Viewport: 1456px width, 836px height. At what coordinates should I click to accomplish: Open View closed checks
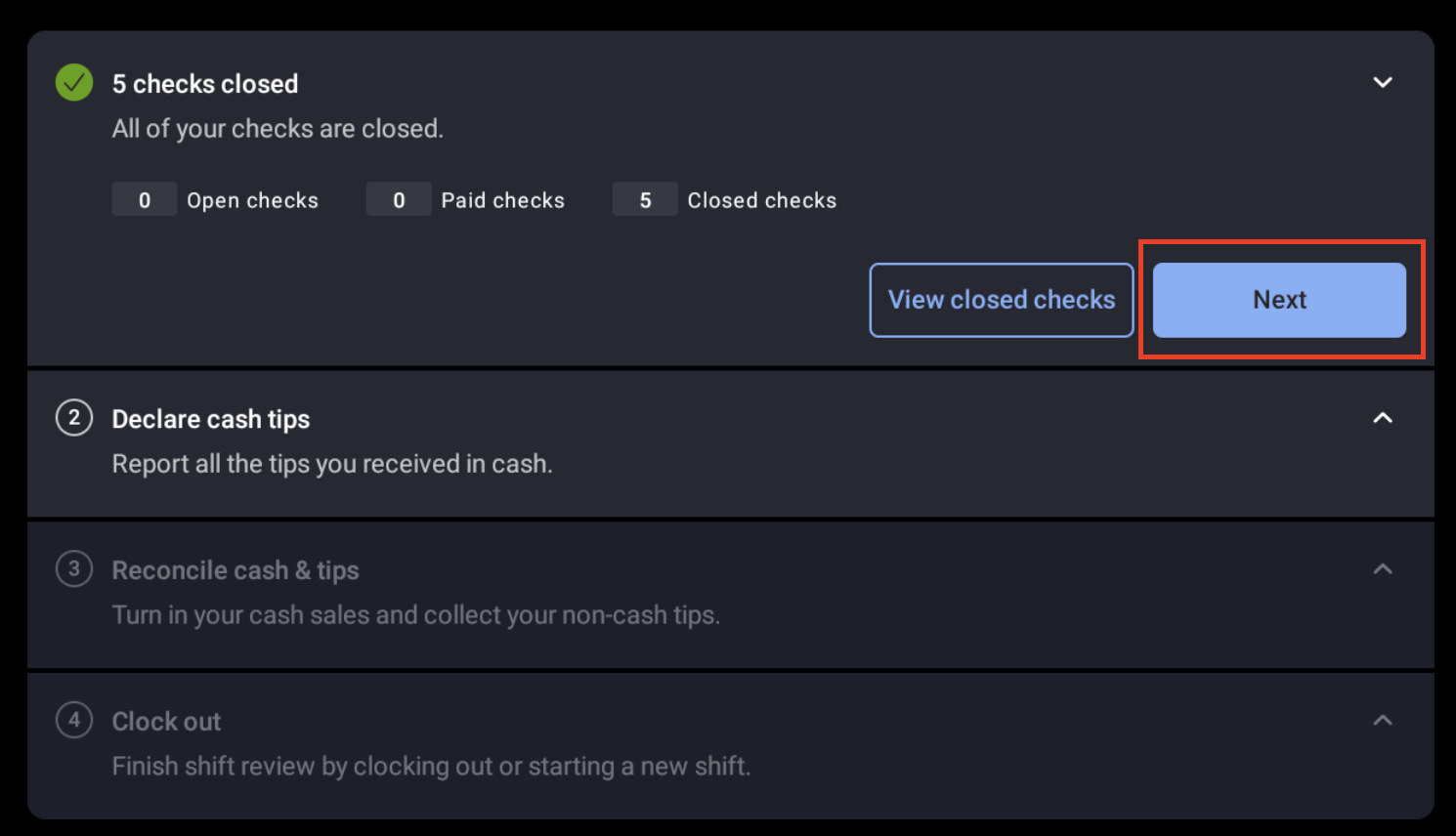[1001, 300]
